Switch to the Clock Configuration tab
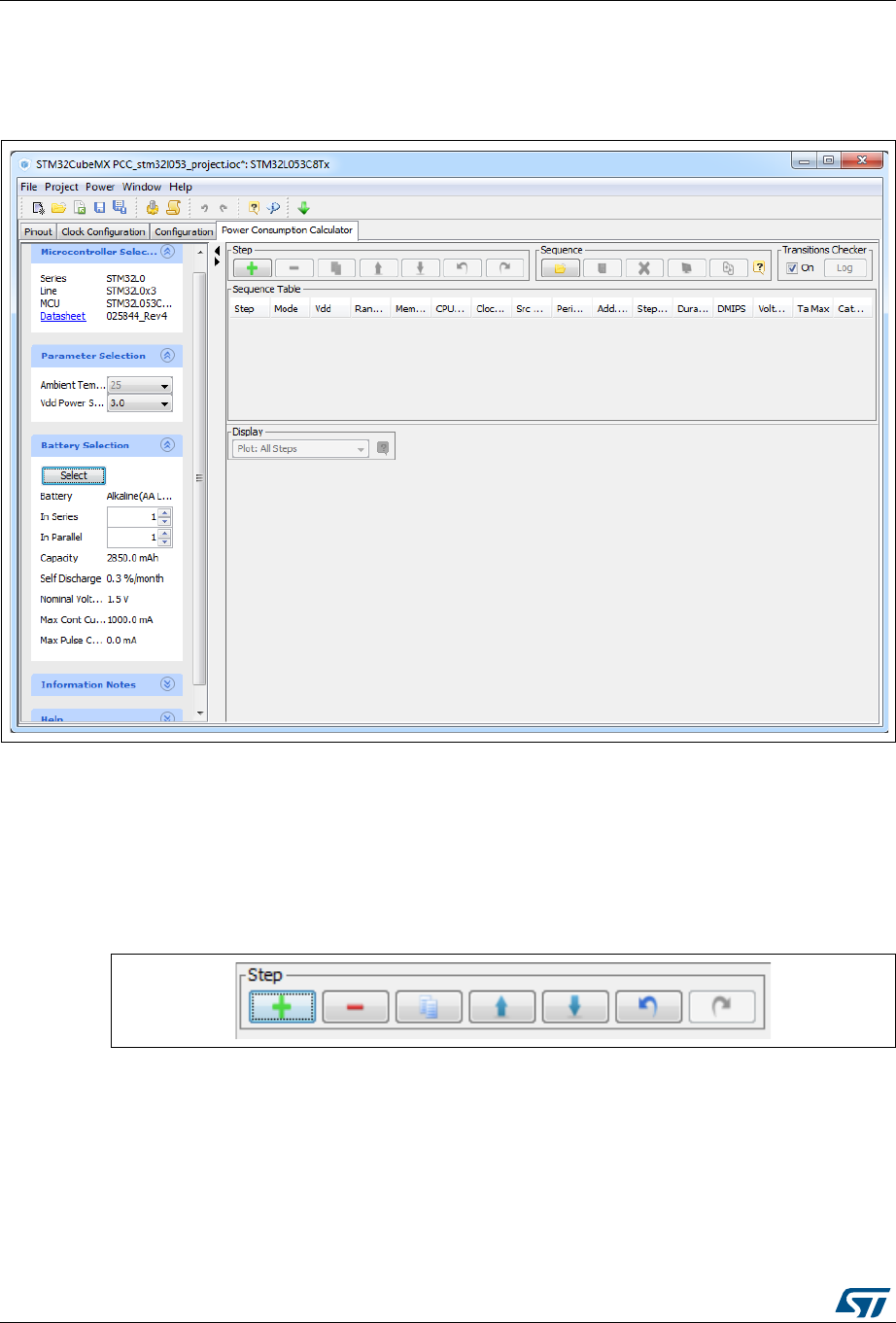The width and height of the screenshot is (896, 1323). (103, 231)
